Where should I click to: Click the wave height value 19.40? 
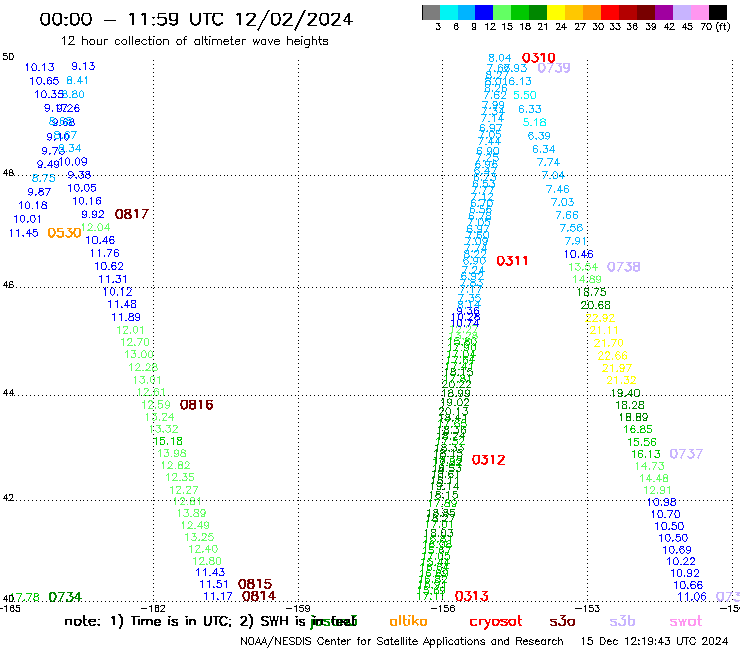[625, 393]
